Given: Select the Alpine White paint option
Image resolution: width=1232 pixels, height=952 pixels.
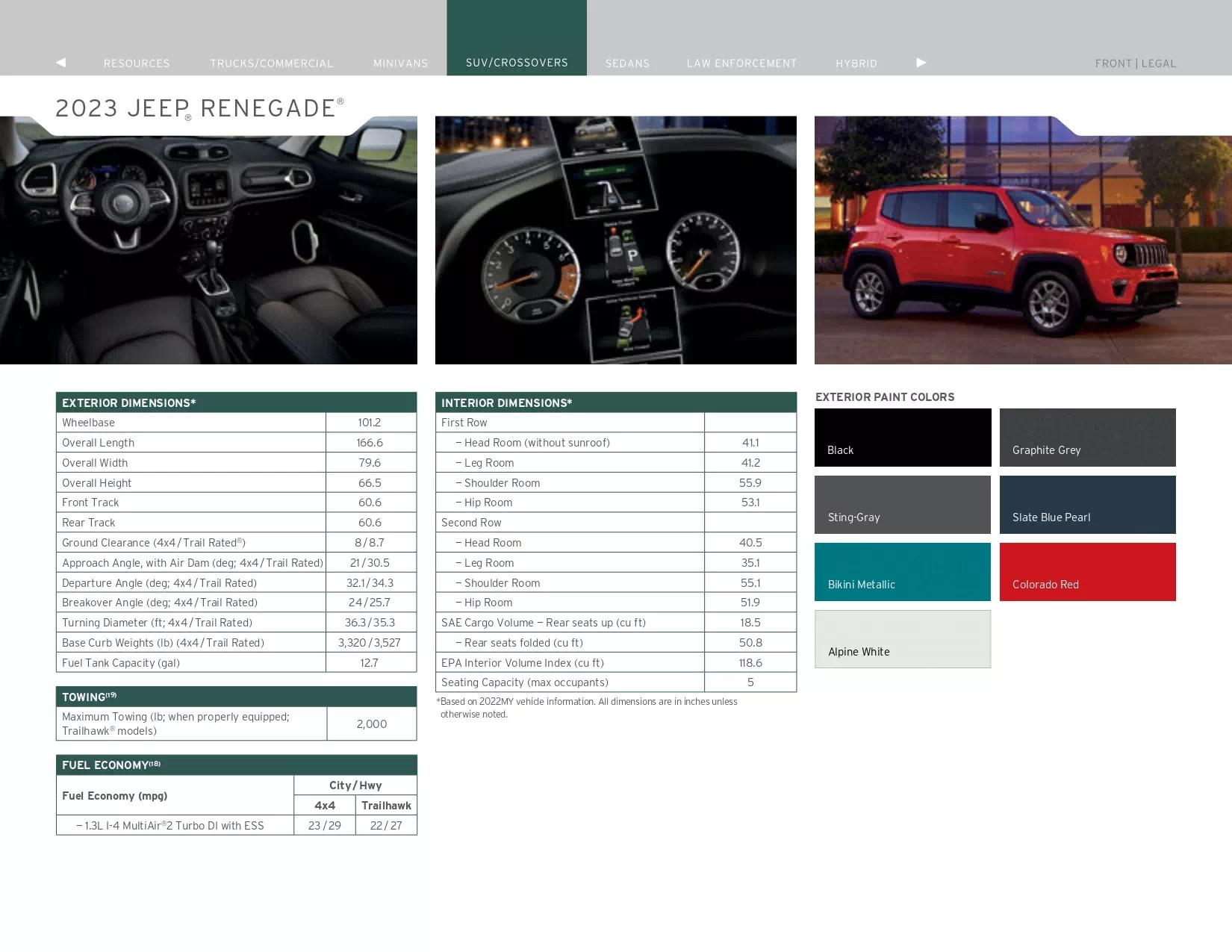Looking at the screenshot, I should pyautogui.click(x=902, y=639).
